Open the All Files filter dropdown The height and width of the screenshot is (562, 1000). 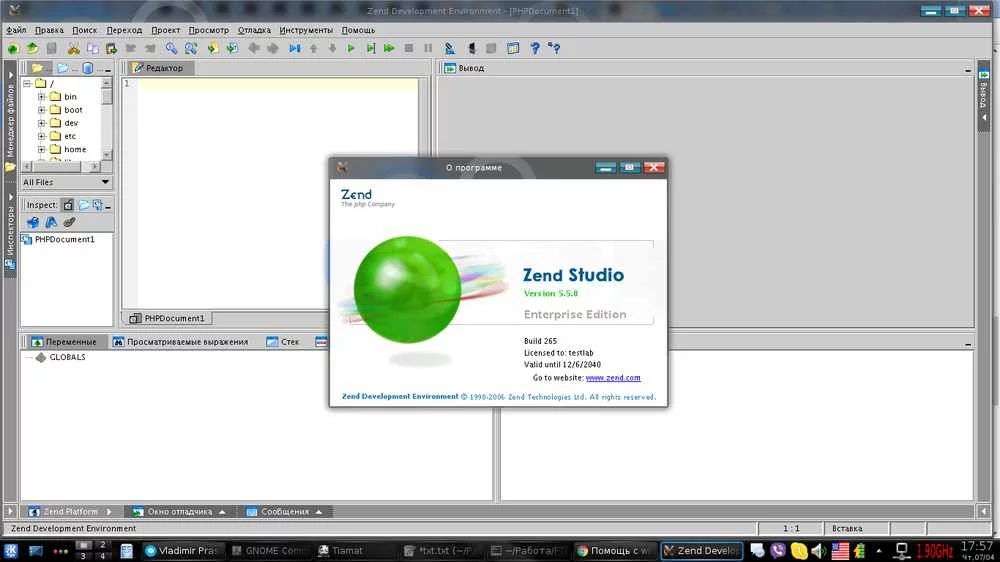tap(66, 182)
